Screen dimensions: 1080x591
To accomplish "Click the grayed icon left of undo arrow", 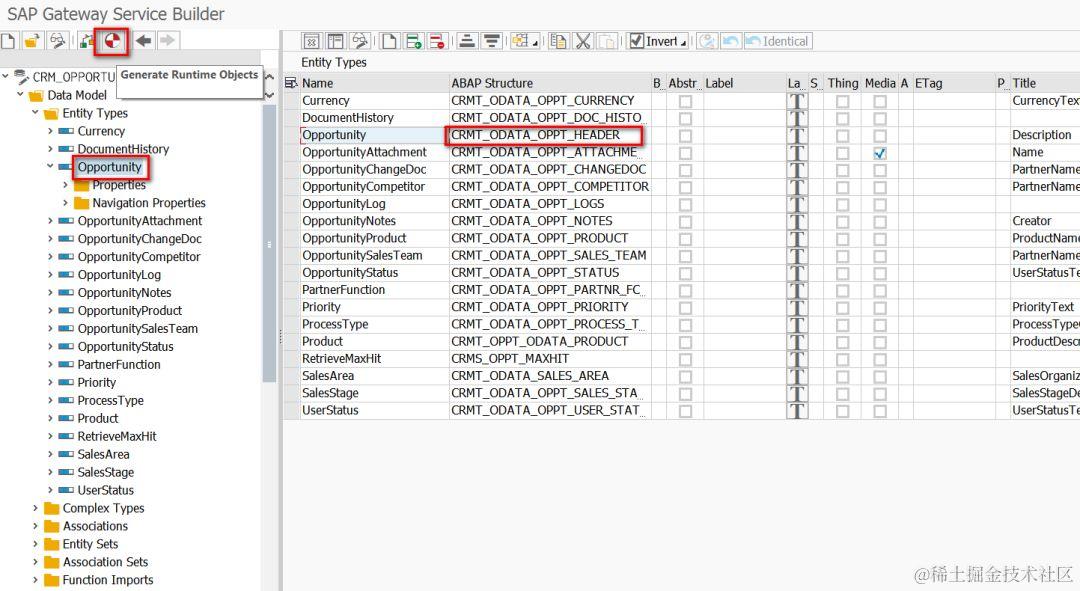I will click(x=707, y=41).
